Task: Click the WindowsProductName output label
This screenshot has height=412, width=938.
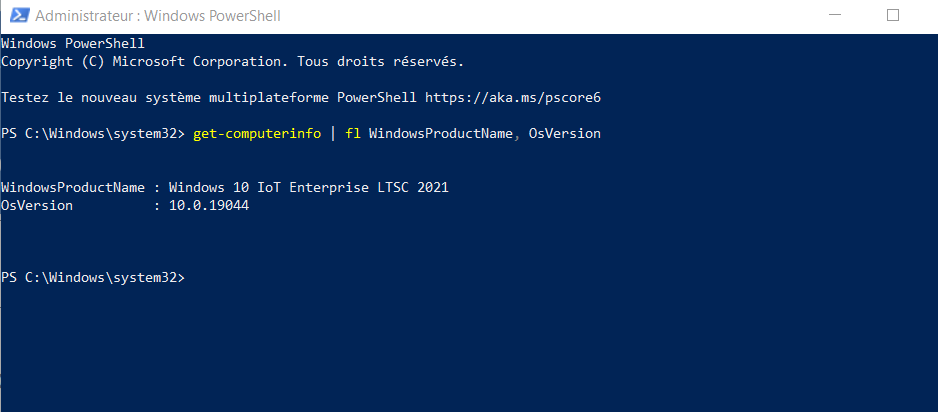Action: [72, 188]
